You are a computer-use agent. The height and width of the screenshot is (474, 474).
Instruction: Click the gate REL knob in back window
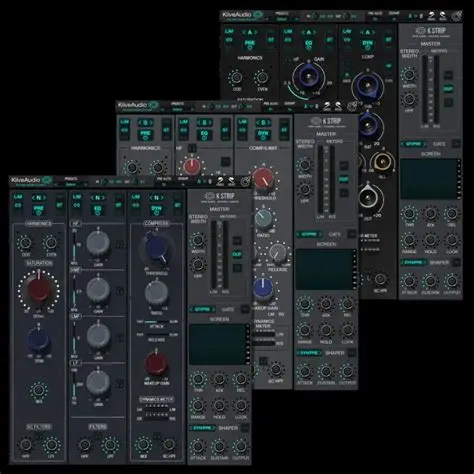point(452,213)
